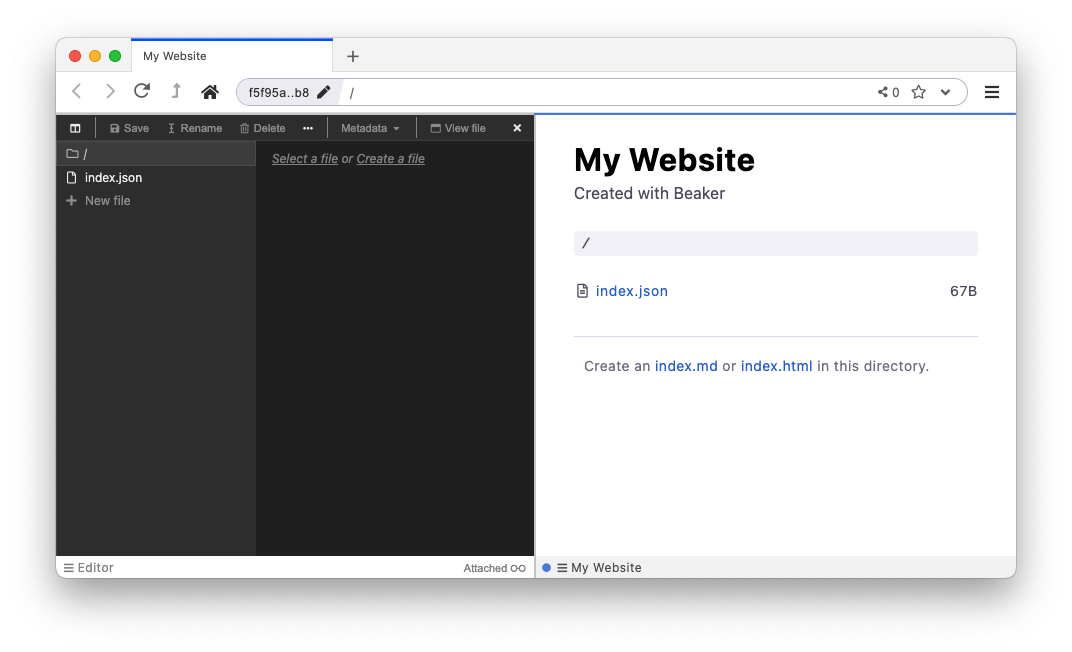
Task: Open the more options ellipsis menu
Action: click(x=307, y=128)
